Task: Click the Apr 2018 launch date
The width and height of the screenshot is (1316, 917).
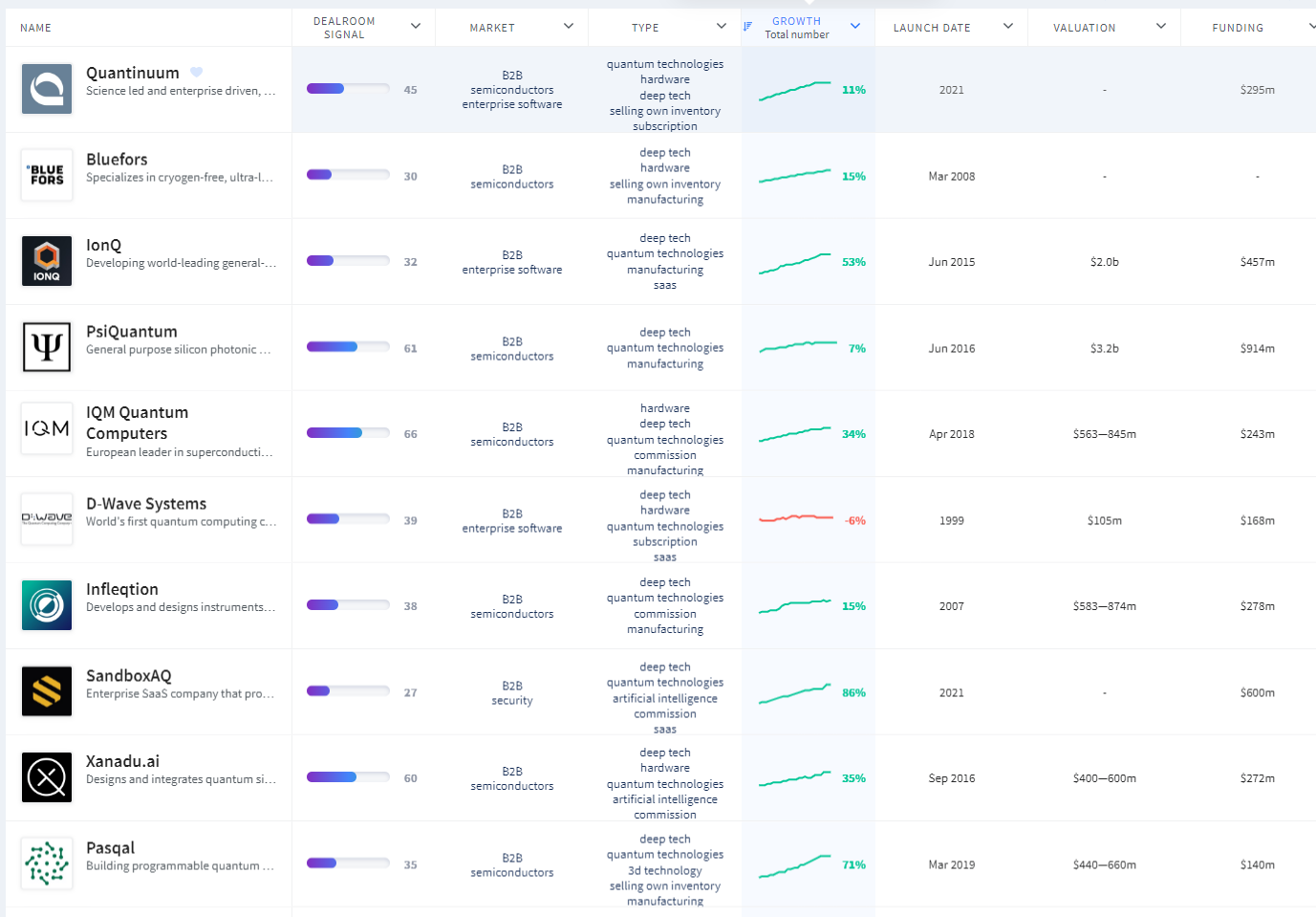Action: click(x=951, y=434)
